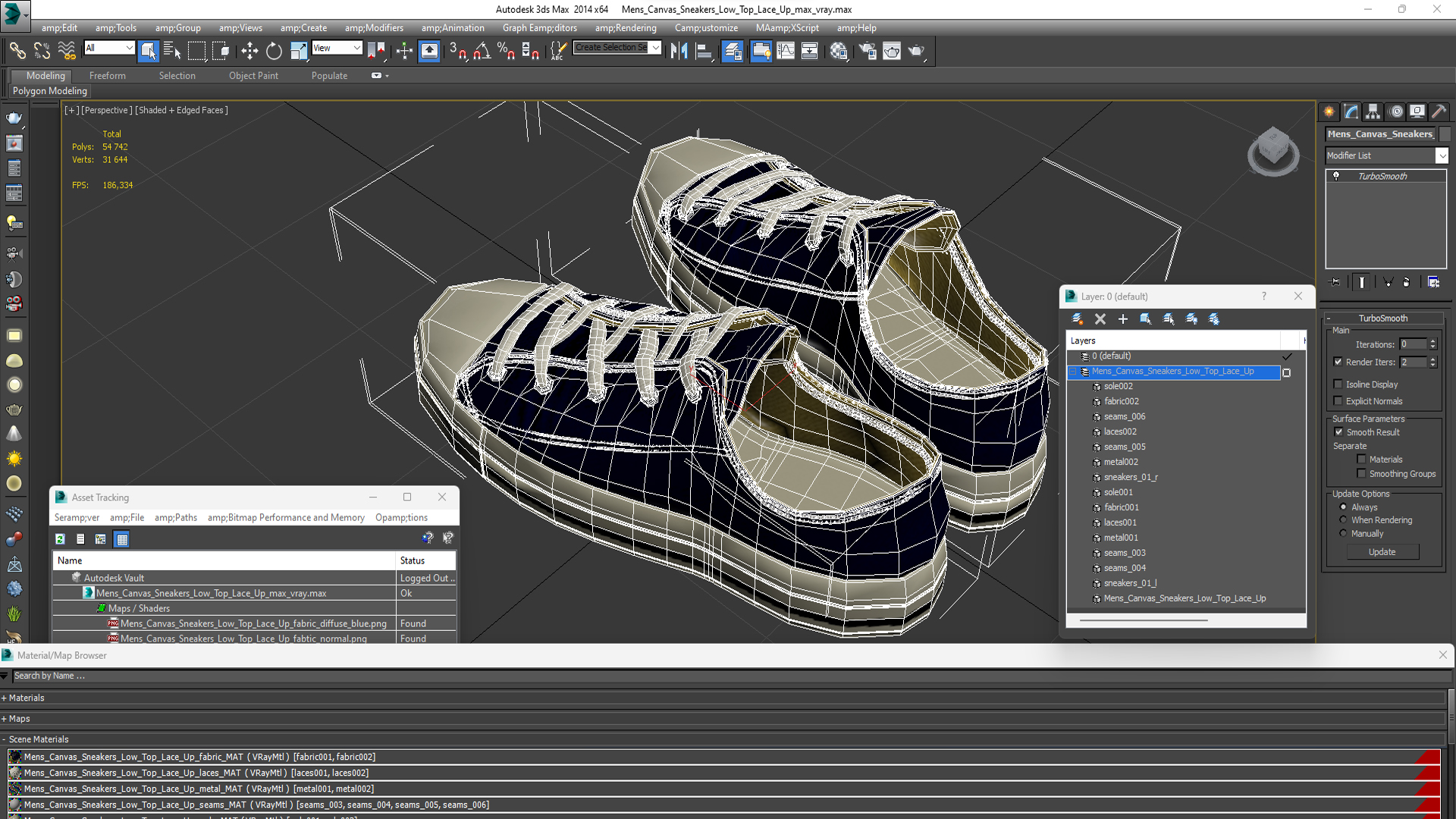Click Delete layer icon in Layer dialog

coord(1100,319)
